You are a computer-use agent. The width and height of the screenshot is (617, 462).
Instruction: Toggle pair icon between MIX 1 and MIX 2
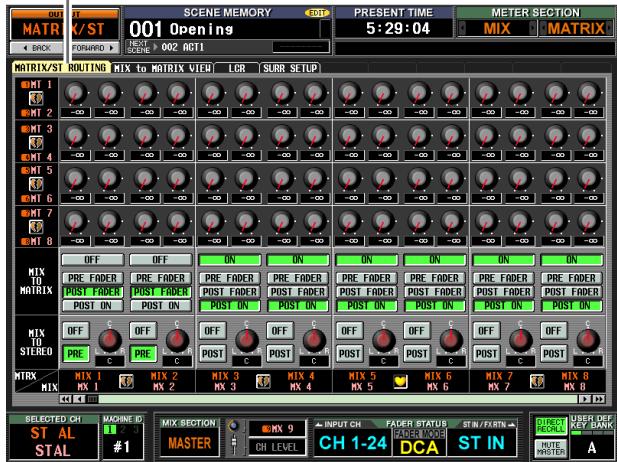[126, 381]
